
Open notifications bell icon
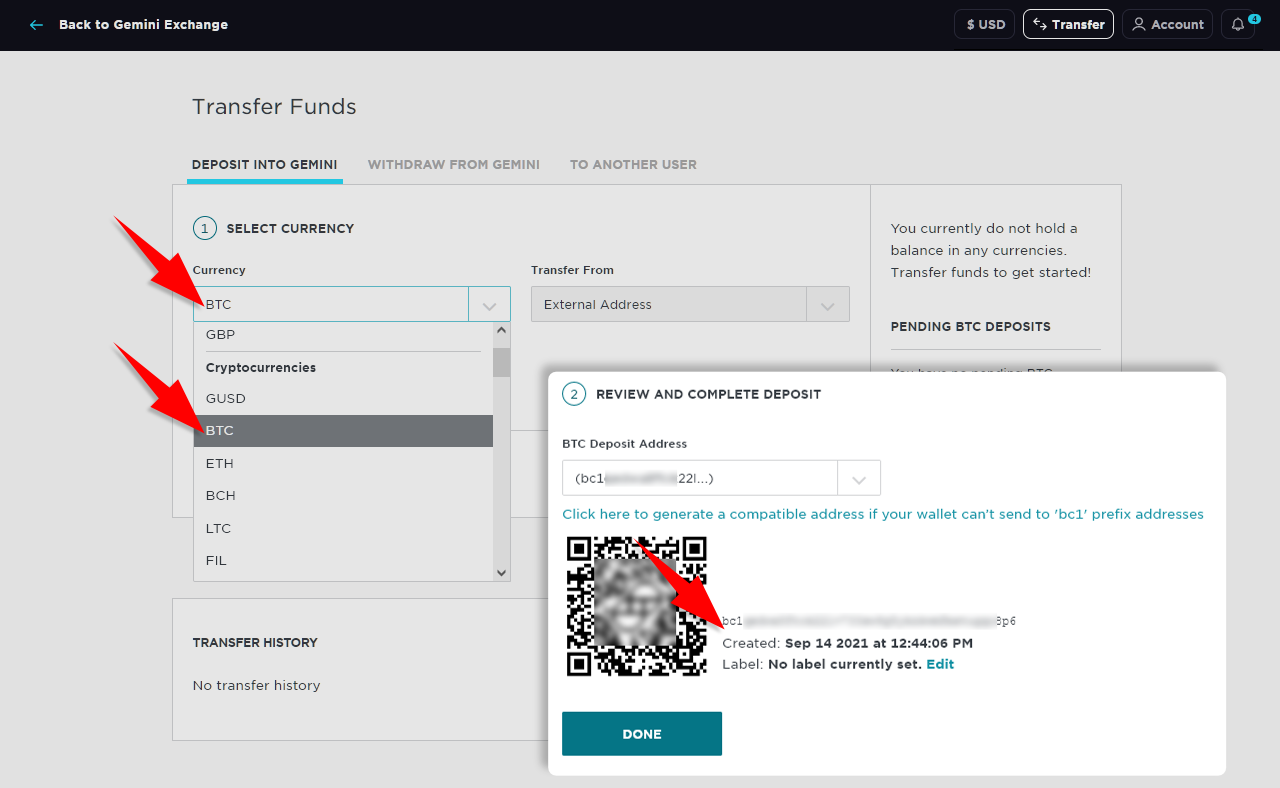pos(1238,25)
